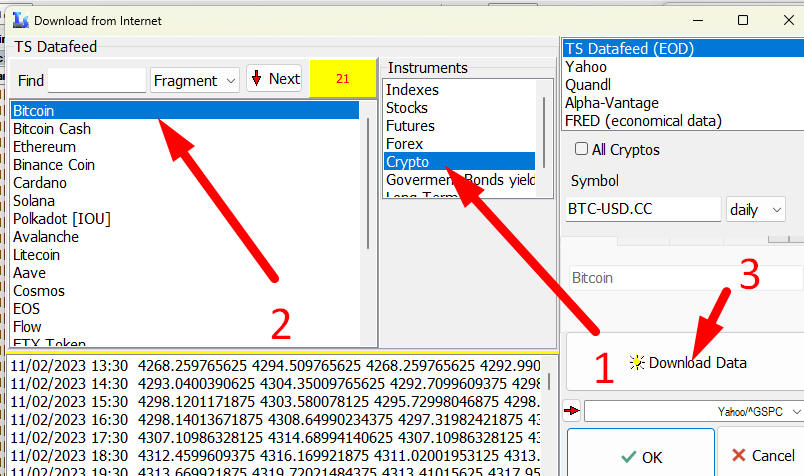
Task: Click the Symbol field containing BTC-USD.CC
Action: point(643,209)
